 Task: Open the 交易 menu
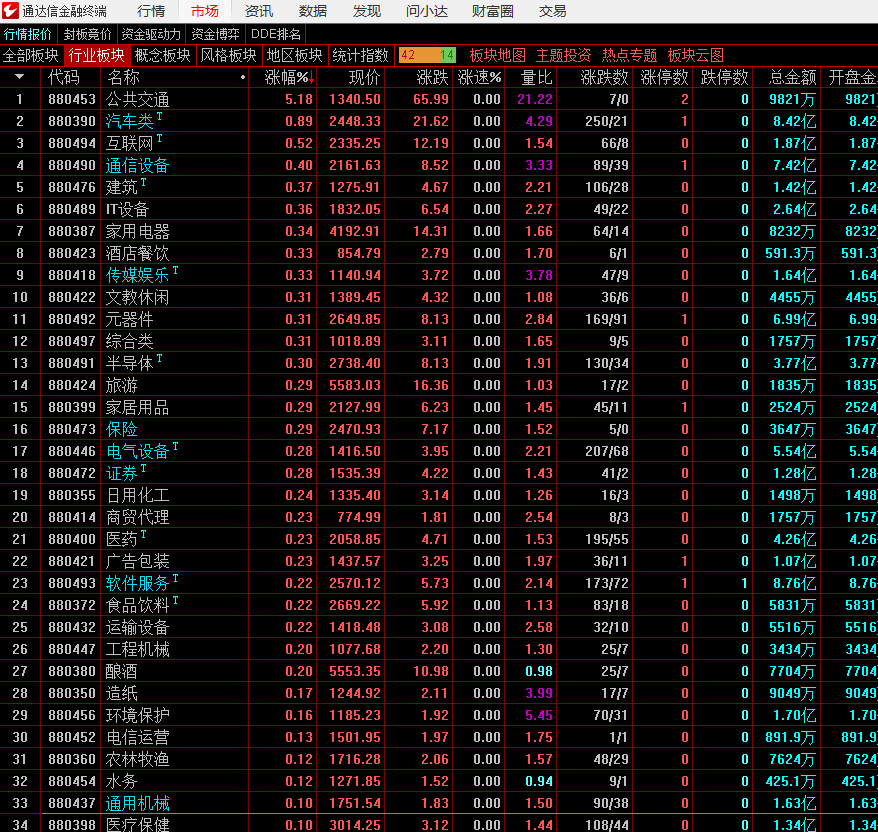point(553,11)
